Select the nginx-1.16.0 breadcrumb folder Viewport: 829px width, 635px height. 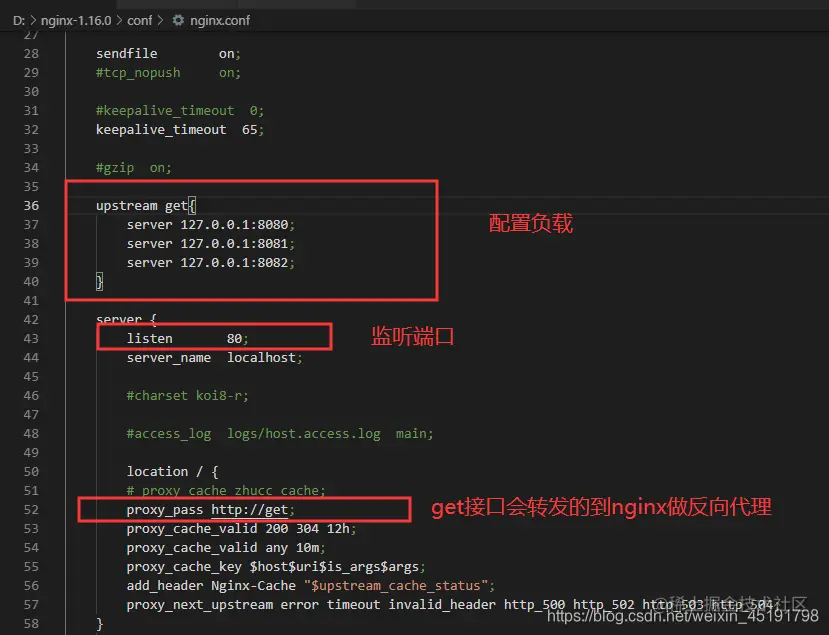(76, 21)
